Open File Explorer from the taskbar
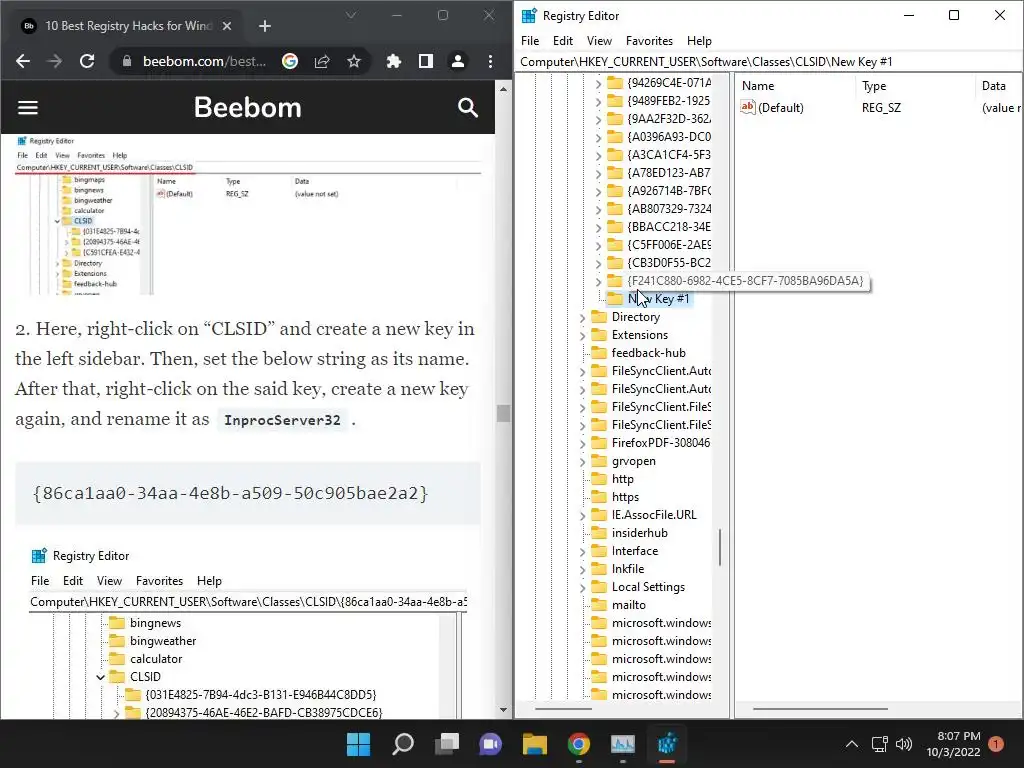 pyautogui.click(x=534, y=744)
